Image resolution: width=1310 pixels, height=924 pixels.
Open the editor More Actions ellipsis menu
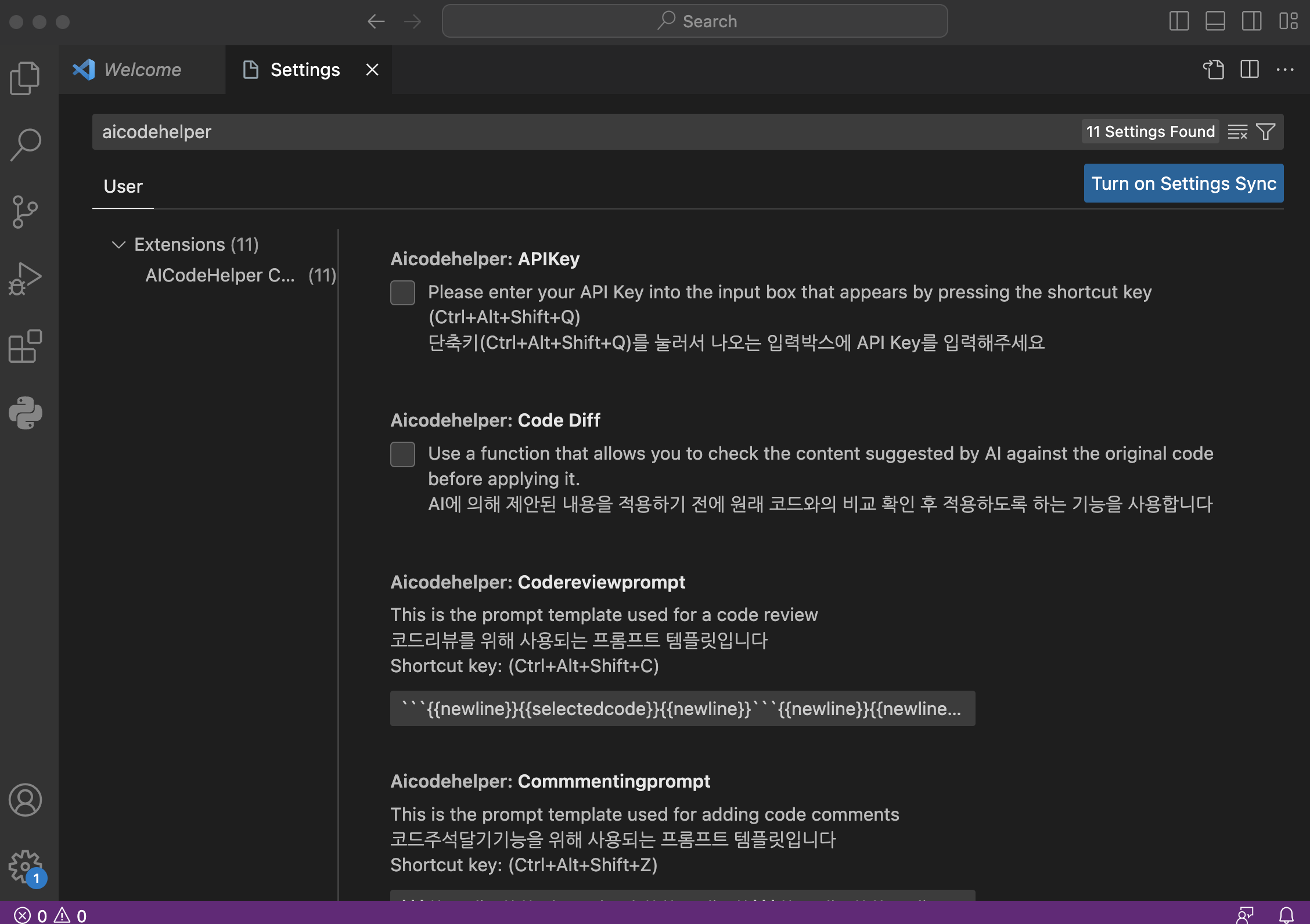pos(1285,70)
